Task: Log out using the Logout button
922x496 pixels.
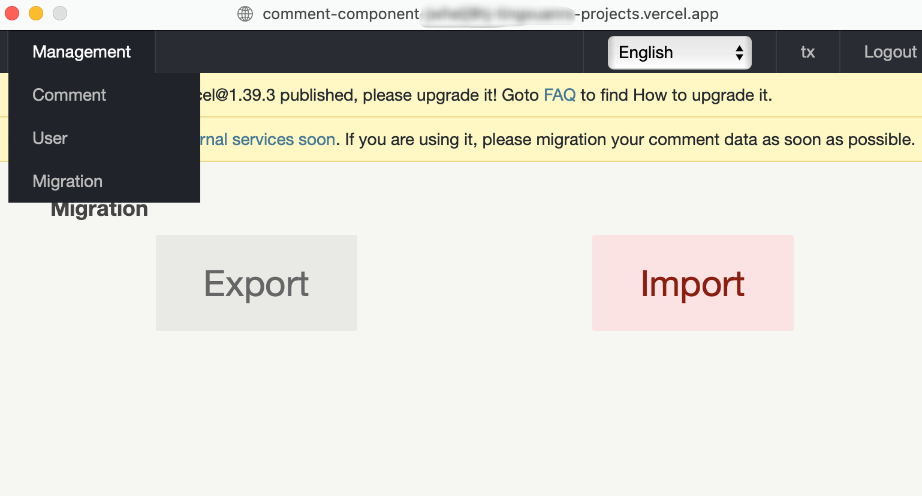Action: tap(889, 52)
